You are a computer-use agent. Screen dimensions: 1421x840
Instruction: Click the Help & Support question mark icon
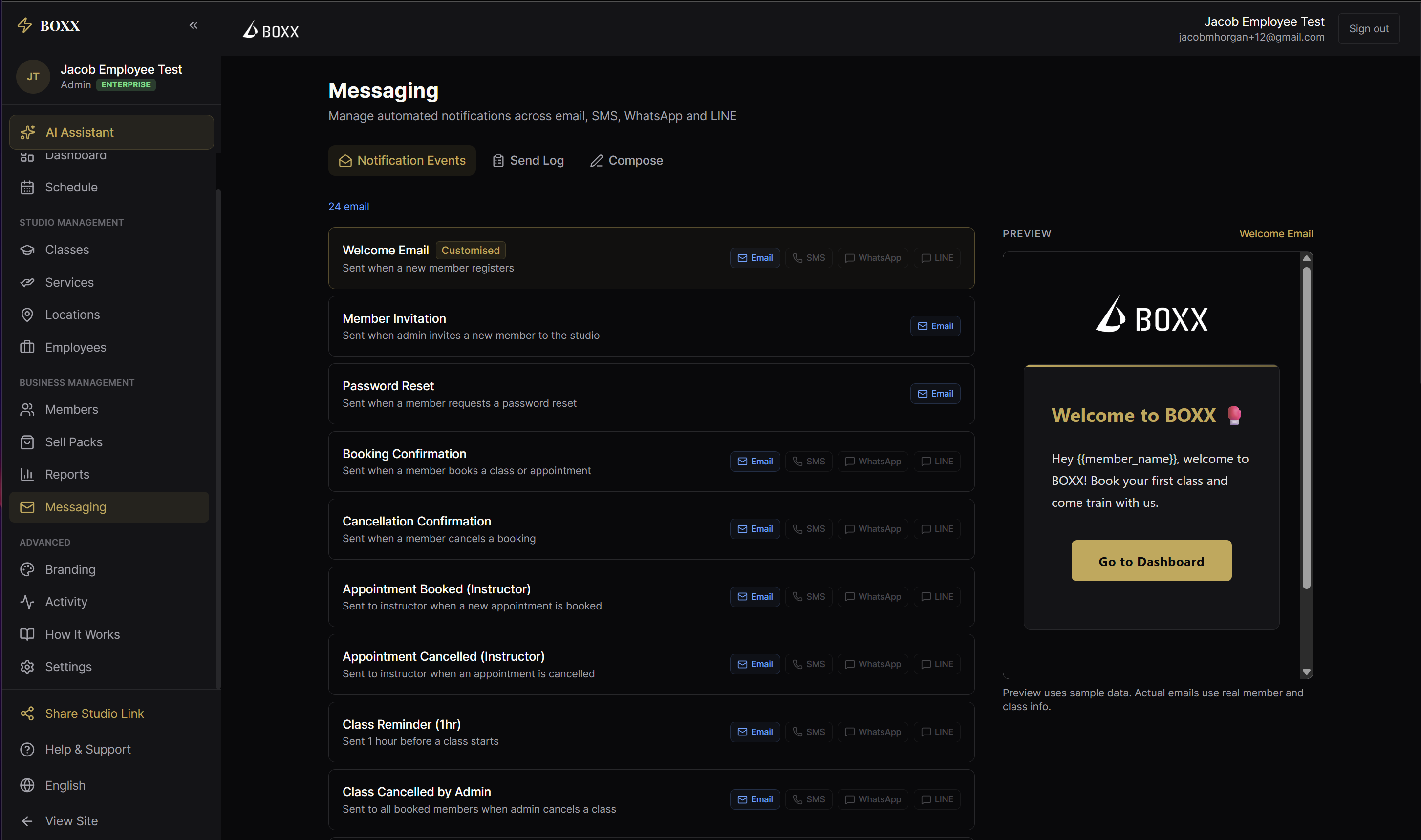pyautogui.click(x=27, y=750)
